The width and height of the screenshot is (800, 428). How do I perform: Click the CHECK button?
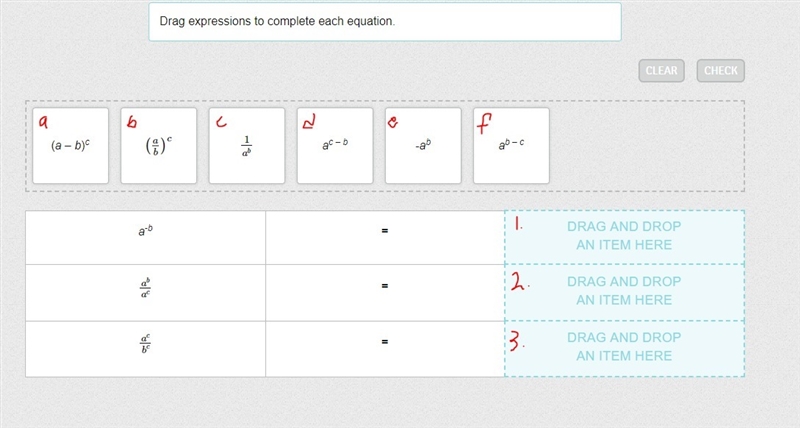click(x=720, y=70)
